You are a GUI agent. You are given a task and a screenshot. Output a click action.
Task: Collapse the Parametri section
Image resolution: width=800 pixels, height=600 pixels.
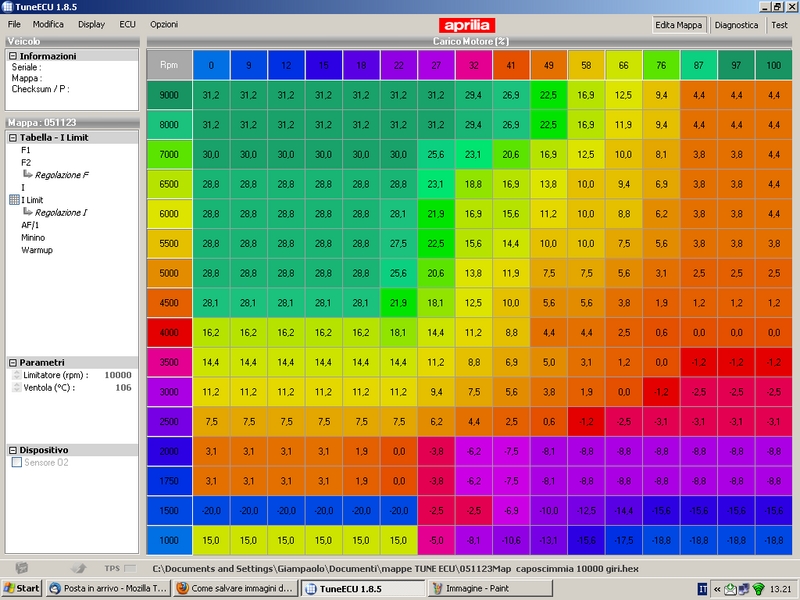click(13, 363)
